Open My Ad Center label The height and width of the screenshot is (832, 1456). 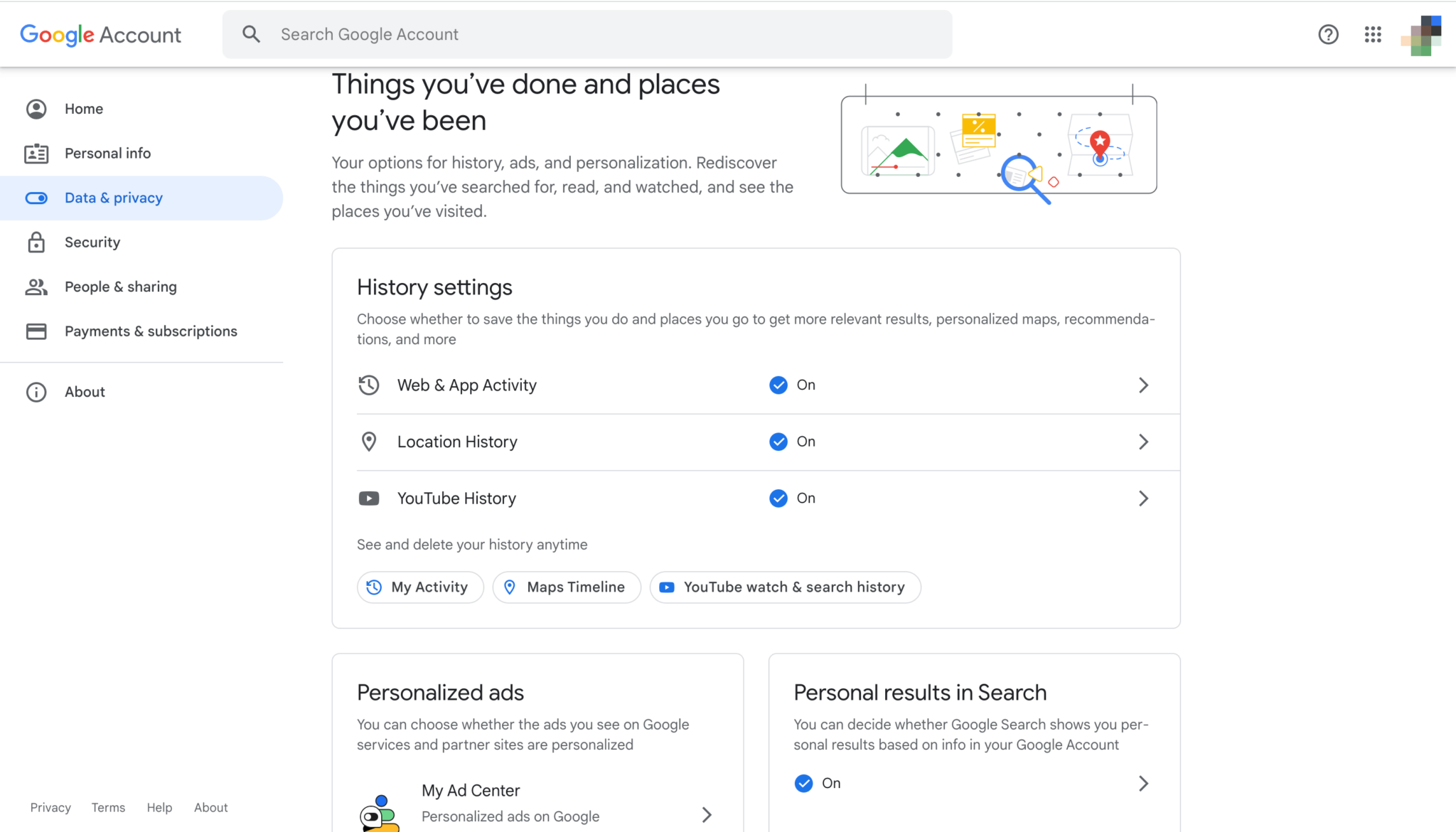[x=471, y=791]
